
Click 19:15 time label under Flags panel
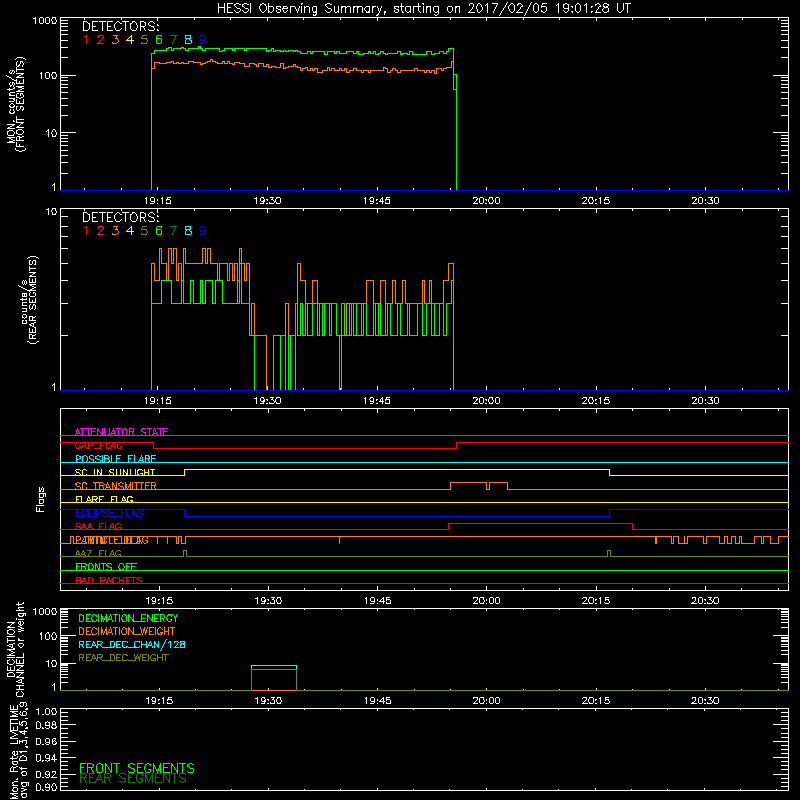tap(159, 601)
